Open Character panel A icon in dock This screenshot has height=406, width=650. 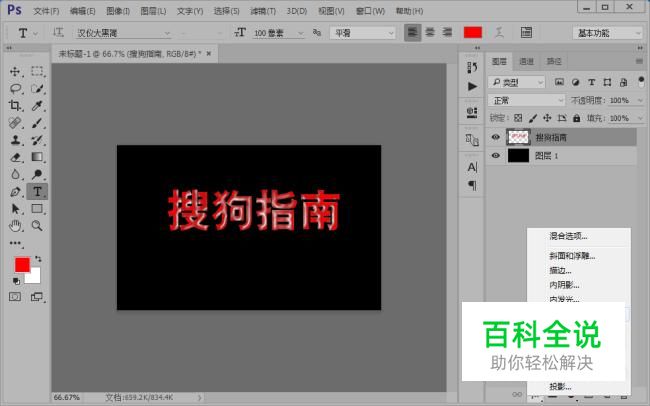[472, 167]
